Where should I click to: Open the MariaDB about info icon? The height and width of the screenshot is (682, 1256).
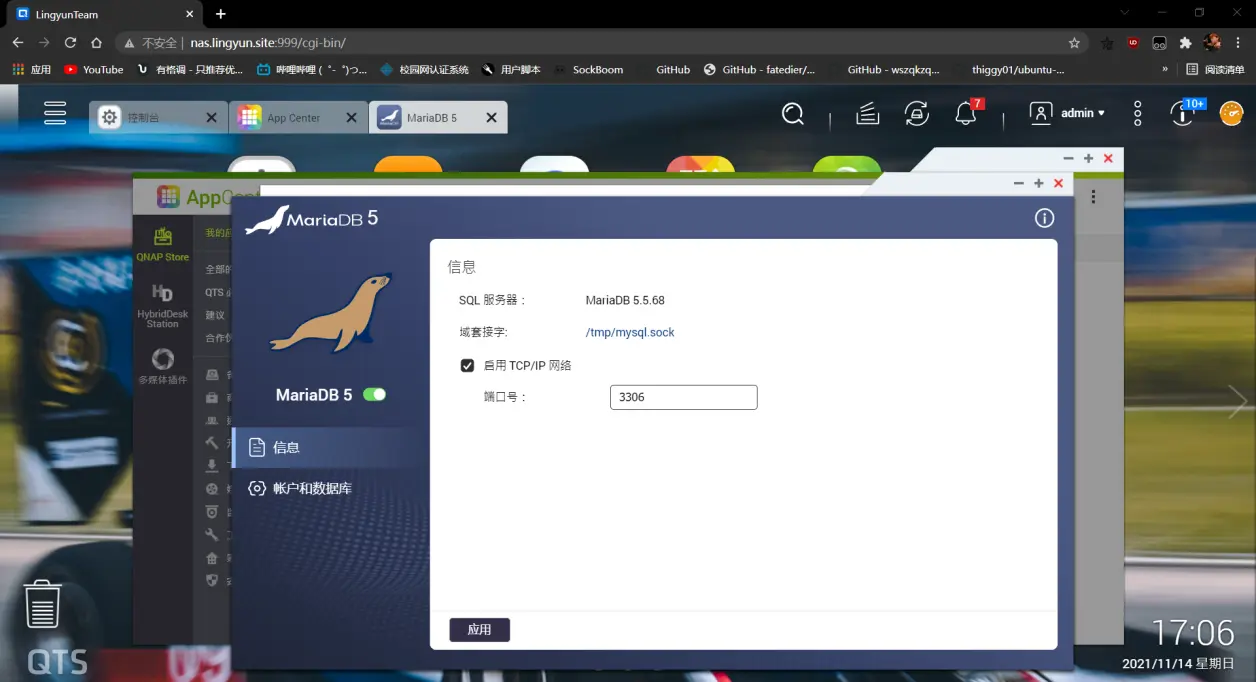pyautogui.click(x=1044, y=218)
